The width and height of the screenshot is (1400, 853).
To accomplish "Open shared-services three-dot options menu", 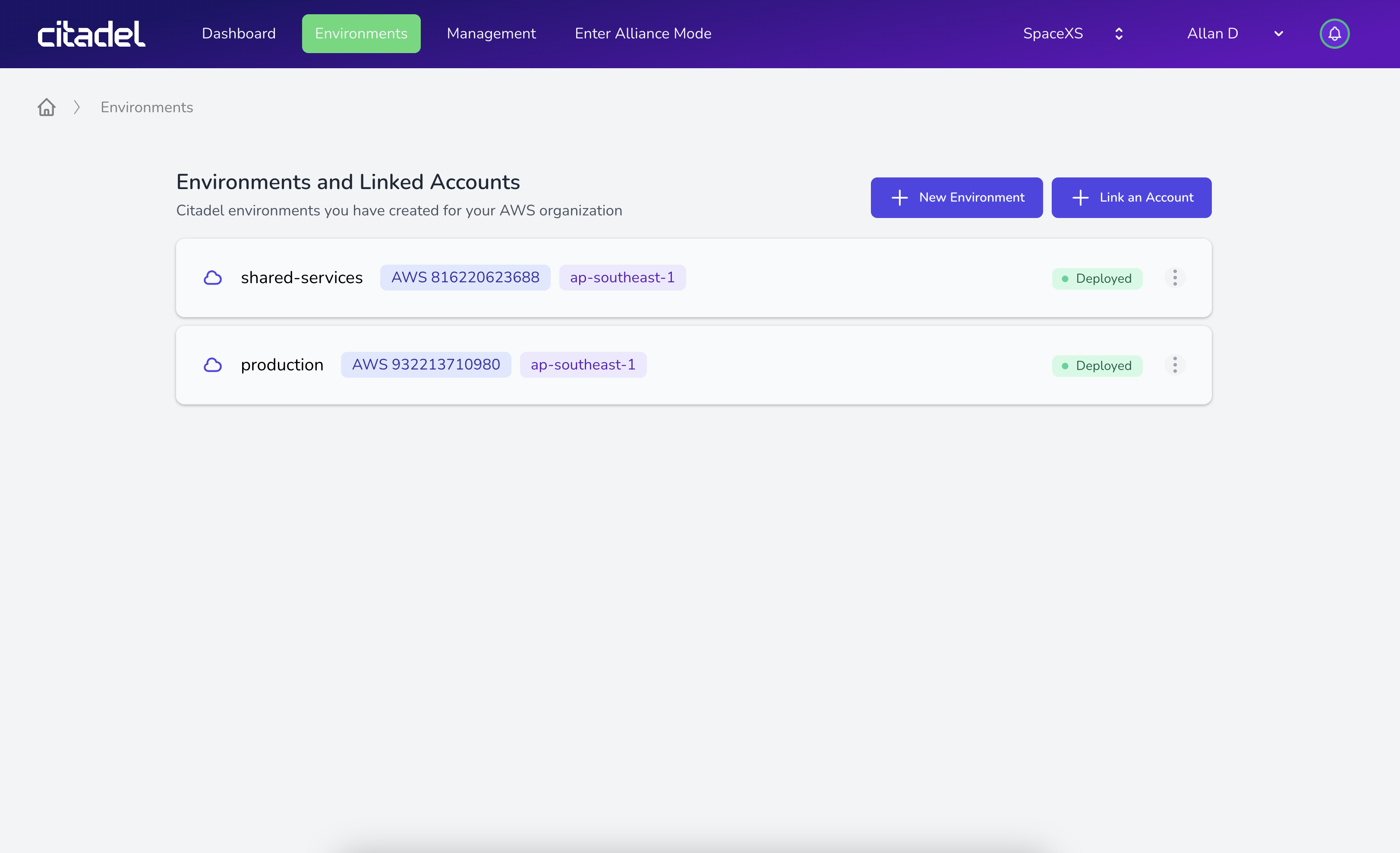I will click(1174, 278).
